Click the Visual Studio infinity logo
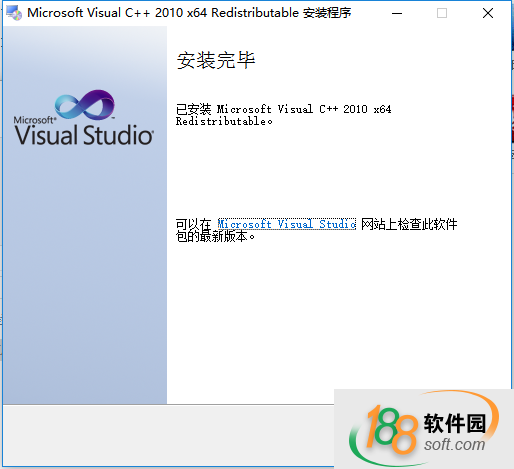The image size is (514, 469). (85, 104)
